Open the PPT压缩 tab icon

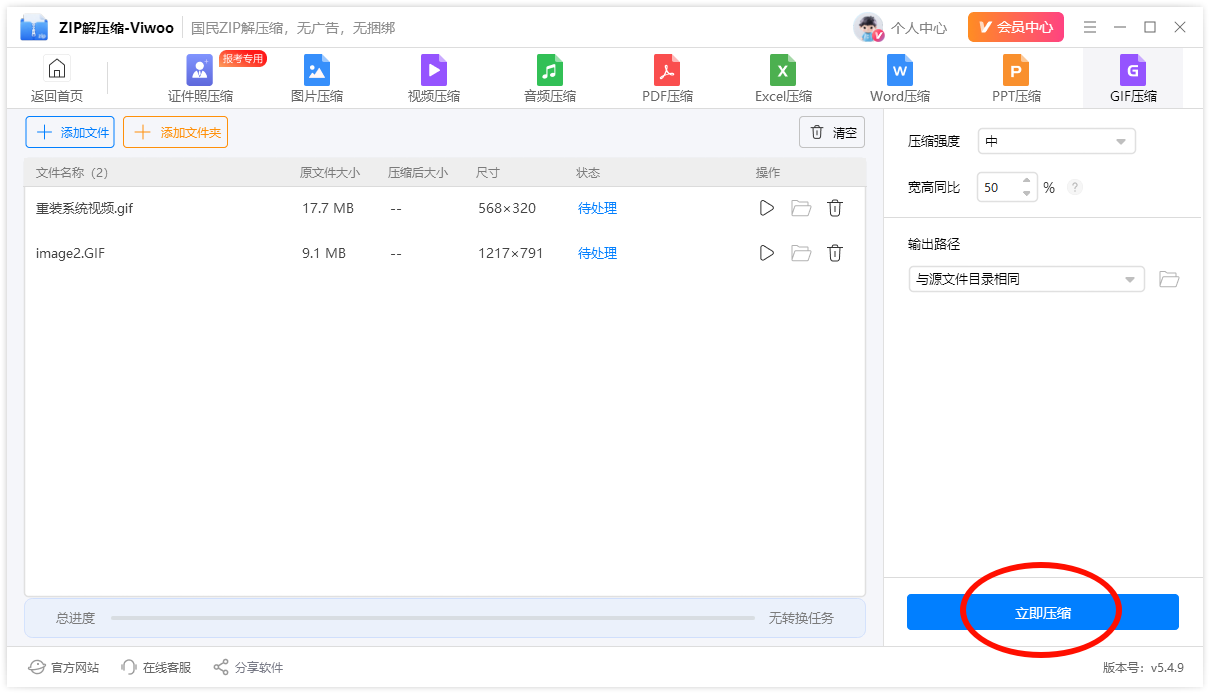(1016, 70)
